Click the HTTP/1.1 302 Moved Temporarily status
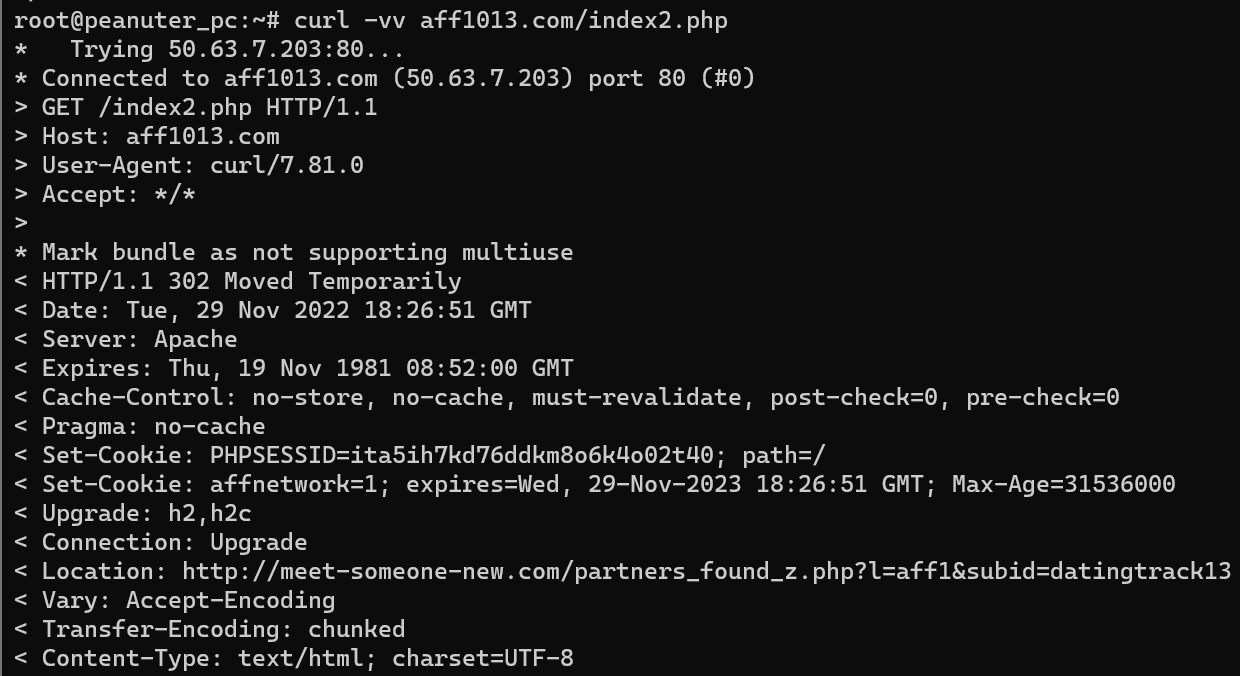The image size is (1240, 676). pyautogui.click(x=251, y=281)
